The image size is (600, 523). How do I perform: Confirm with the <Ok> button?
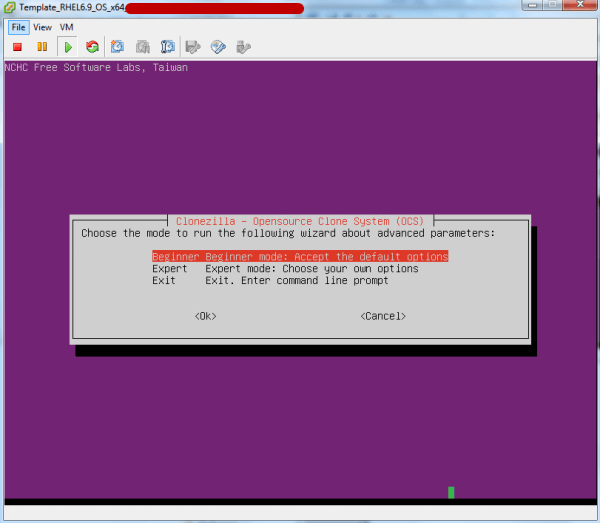[x=205, y=316]
